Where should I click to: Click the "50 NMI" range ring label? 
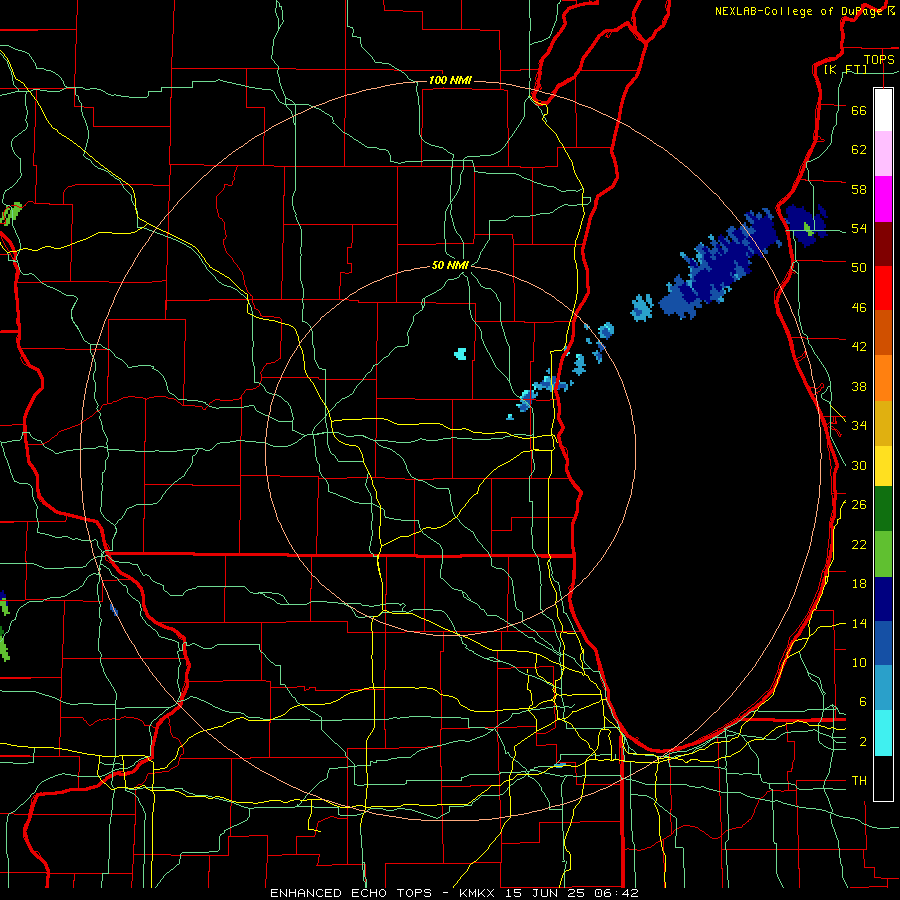pyautogui.click(x=450, y=265)
